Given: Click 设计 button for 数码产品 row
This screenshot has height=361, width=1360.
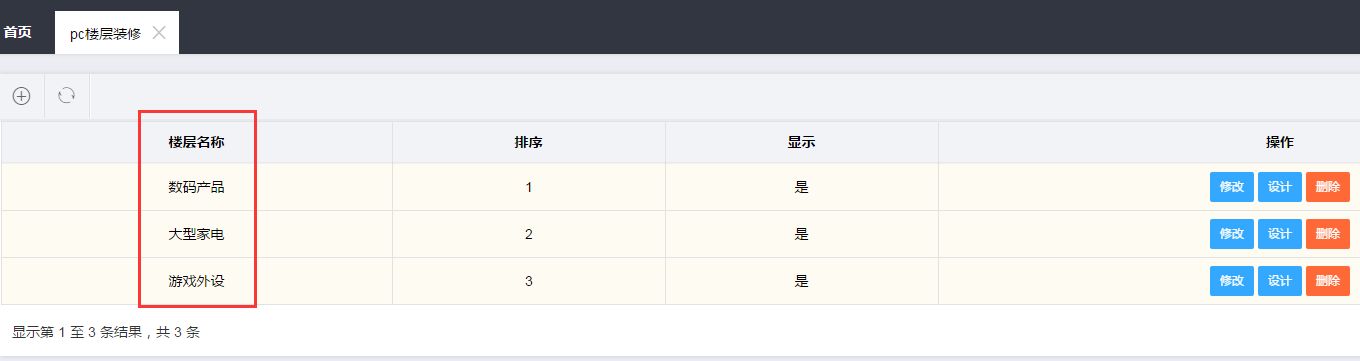Looking at the screenshot, I should (x=1280, y=187).
